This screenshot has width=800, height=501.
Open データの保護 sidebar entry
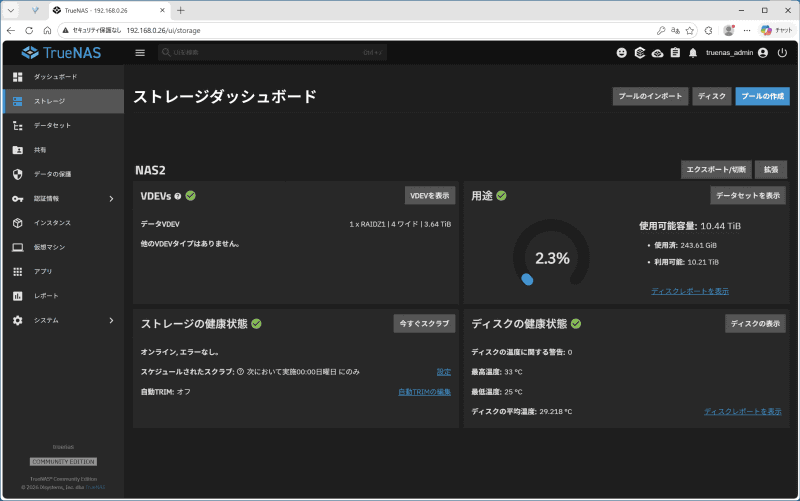coord(63,174)
